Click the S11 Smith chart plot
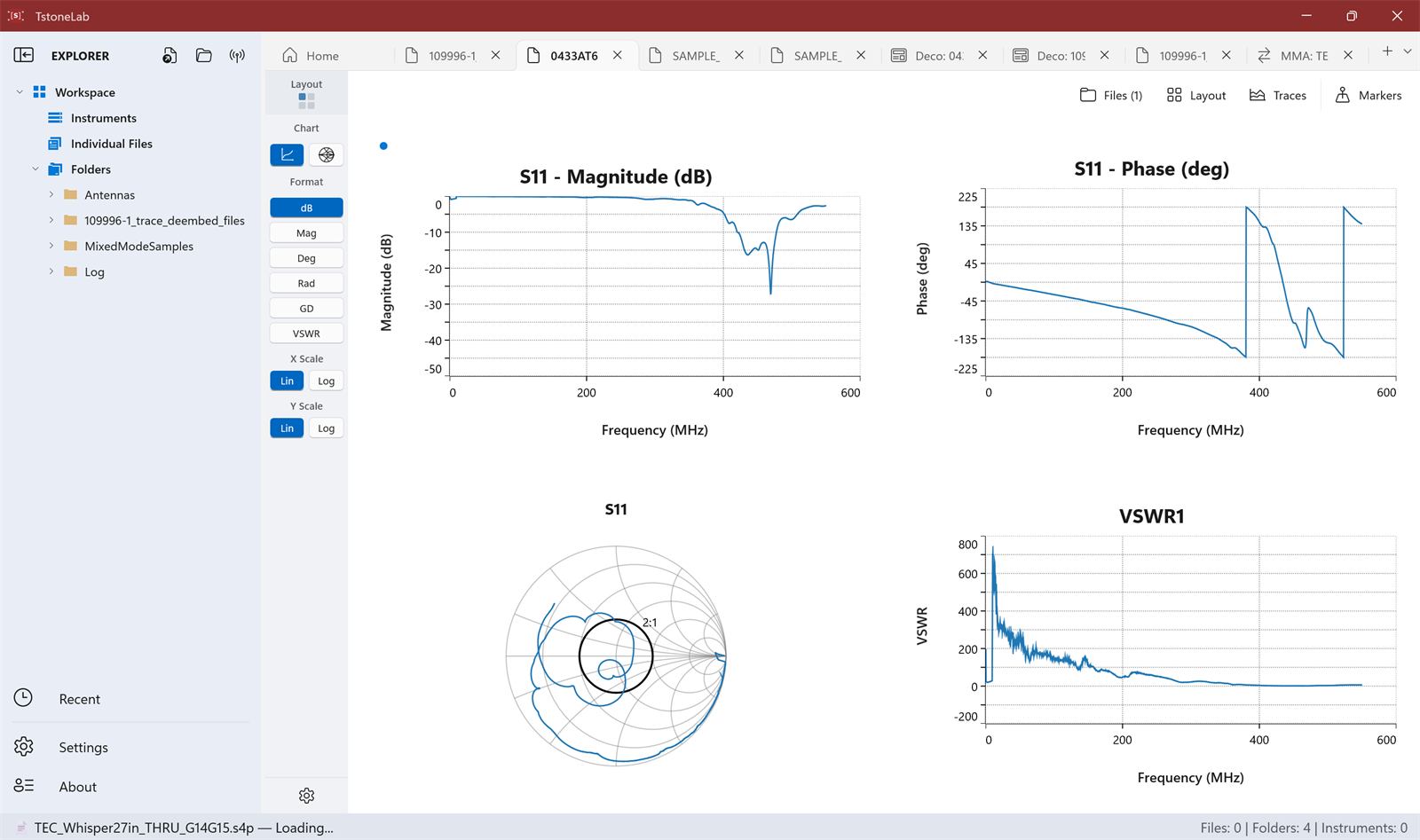This screenshot has height=840, width=1420. point(616,656)
